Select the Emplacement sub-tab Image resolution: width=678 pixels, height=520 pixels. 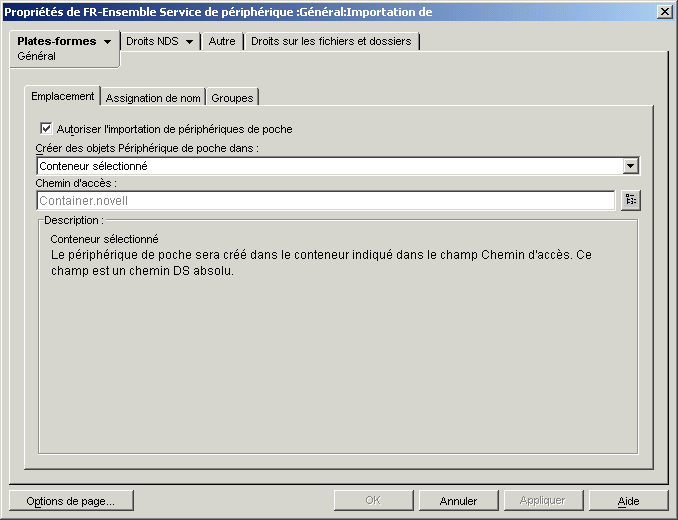tap(63, 96)
